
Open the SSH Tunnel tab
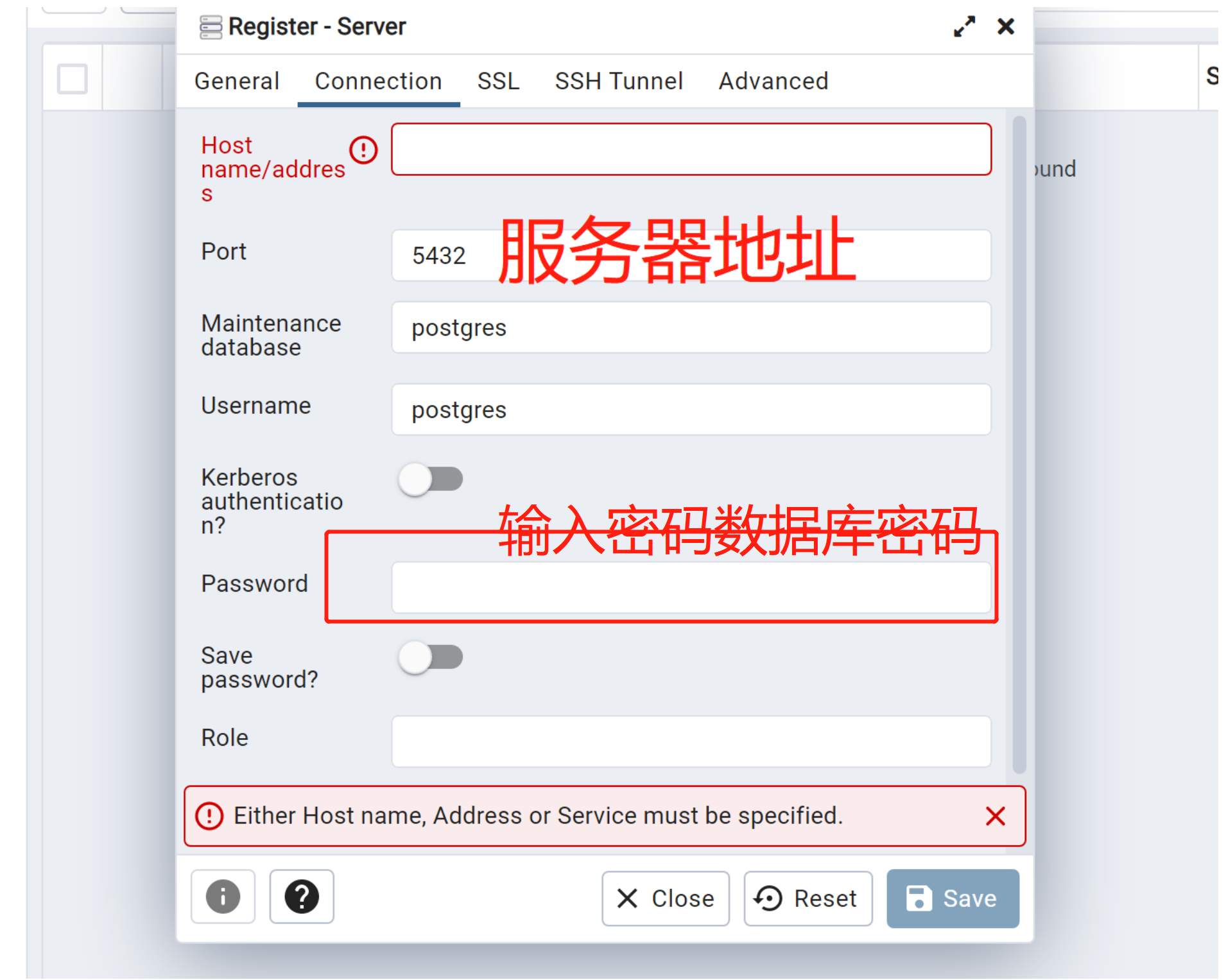[619, 82]
